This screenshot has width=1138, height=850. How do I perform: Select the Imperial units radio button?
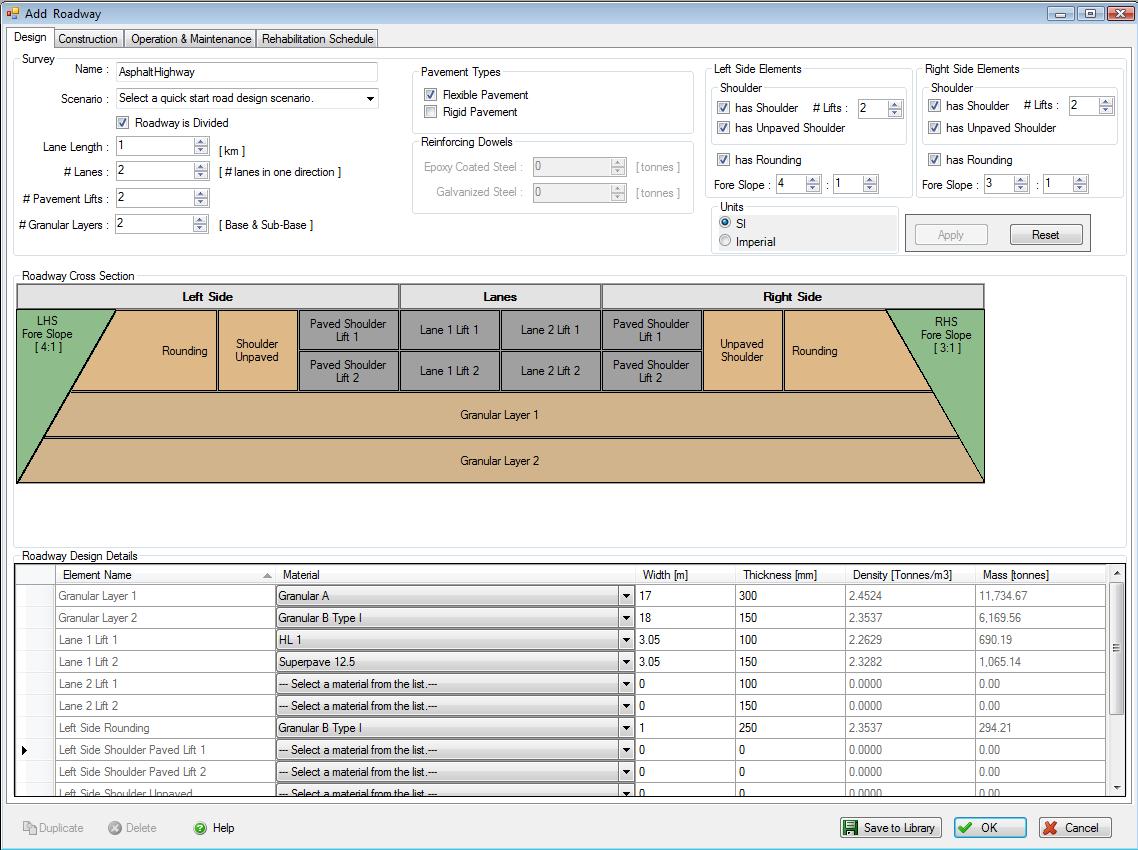726,241
